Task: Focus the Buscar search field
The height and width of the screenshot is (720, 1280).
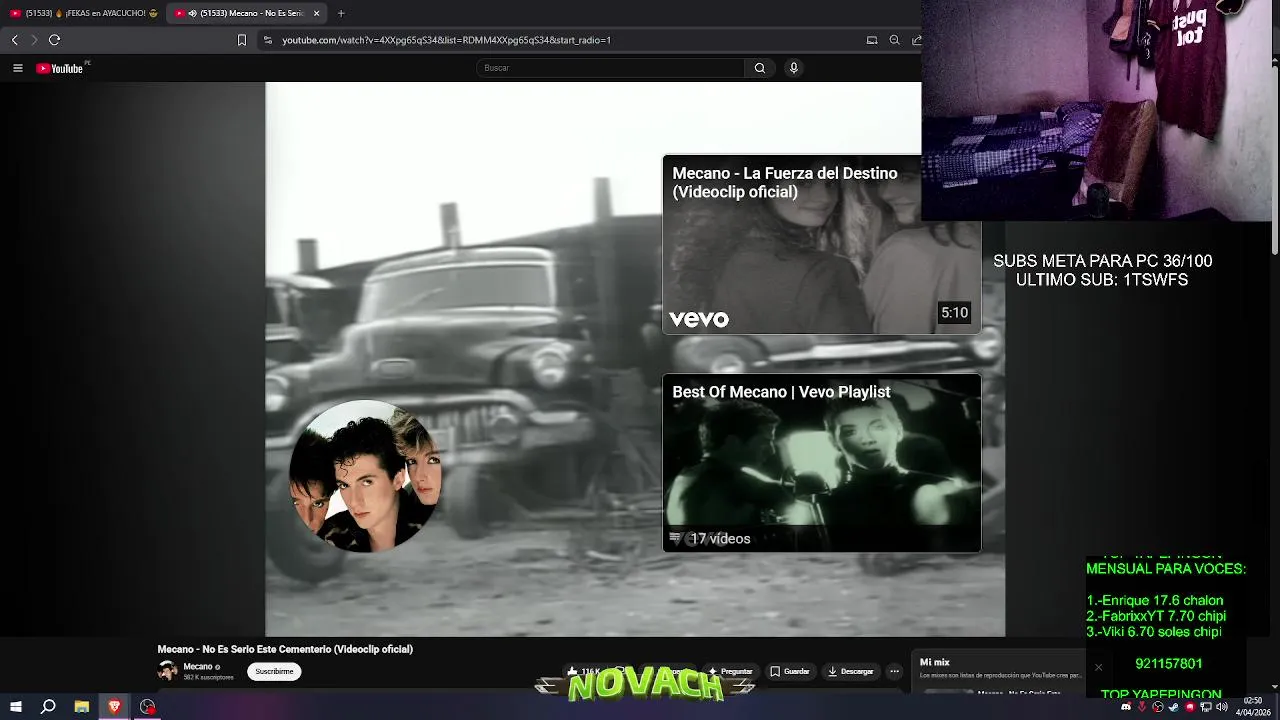Action: tap(610, 68)
